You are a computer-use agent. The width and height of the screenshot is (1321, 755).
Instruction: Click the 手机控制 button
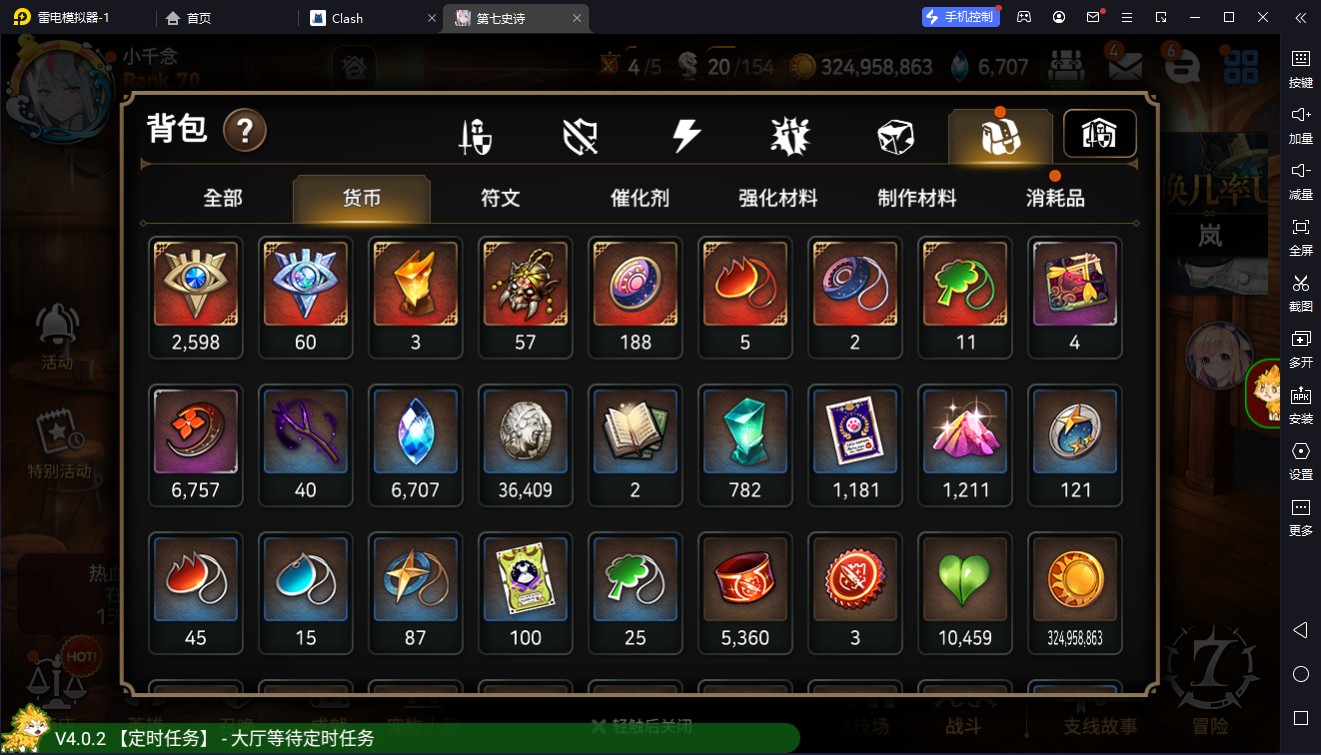click(x=961, y=17)
